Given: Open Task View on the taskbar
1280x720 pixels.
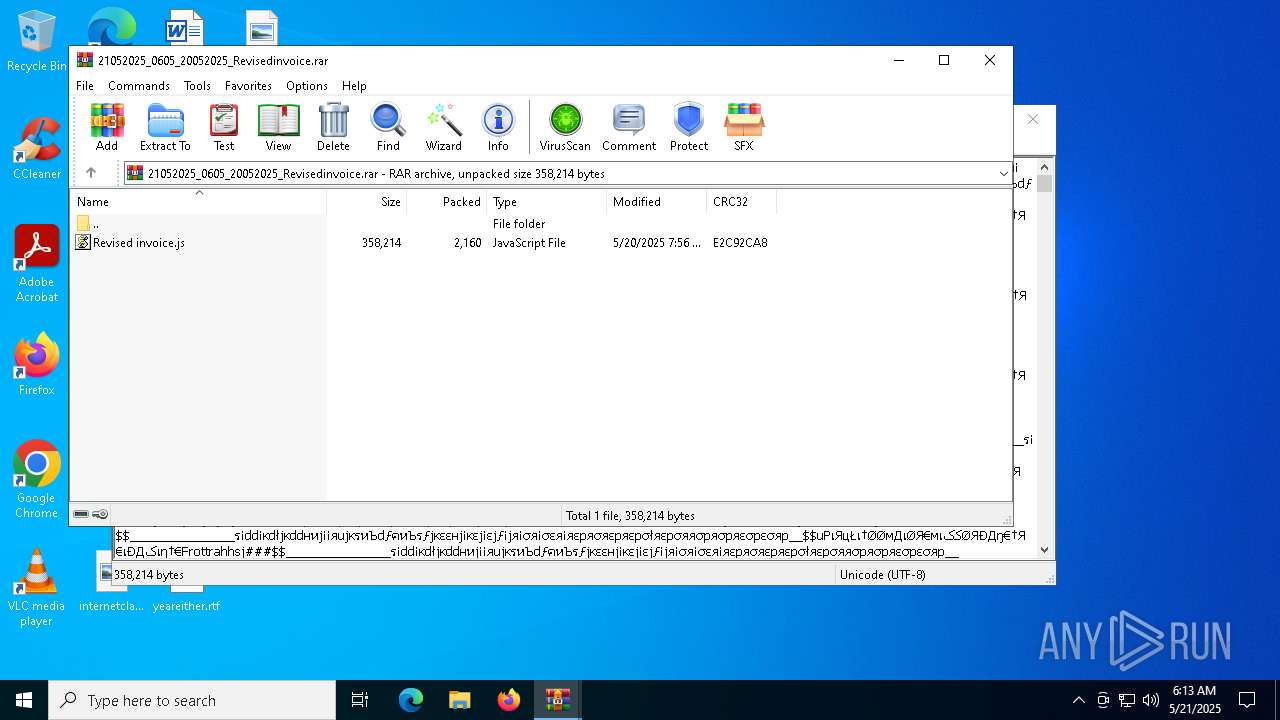Looking at the screenshot, I should 360,700.
